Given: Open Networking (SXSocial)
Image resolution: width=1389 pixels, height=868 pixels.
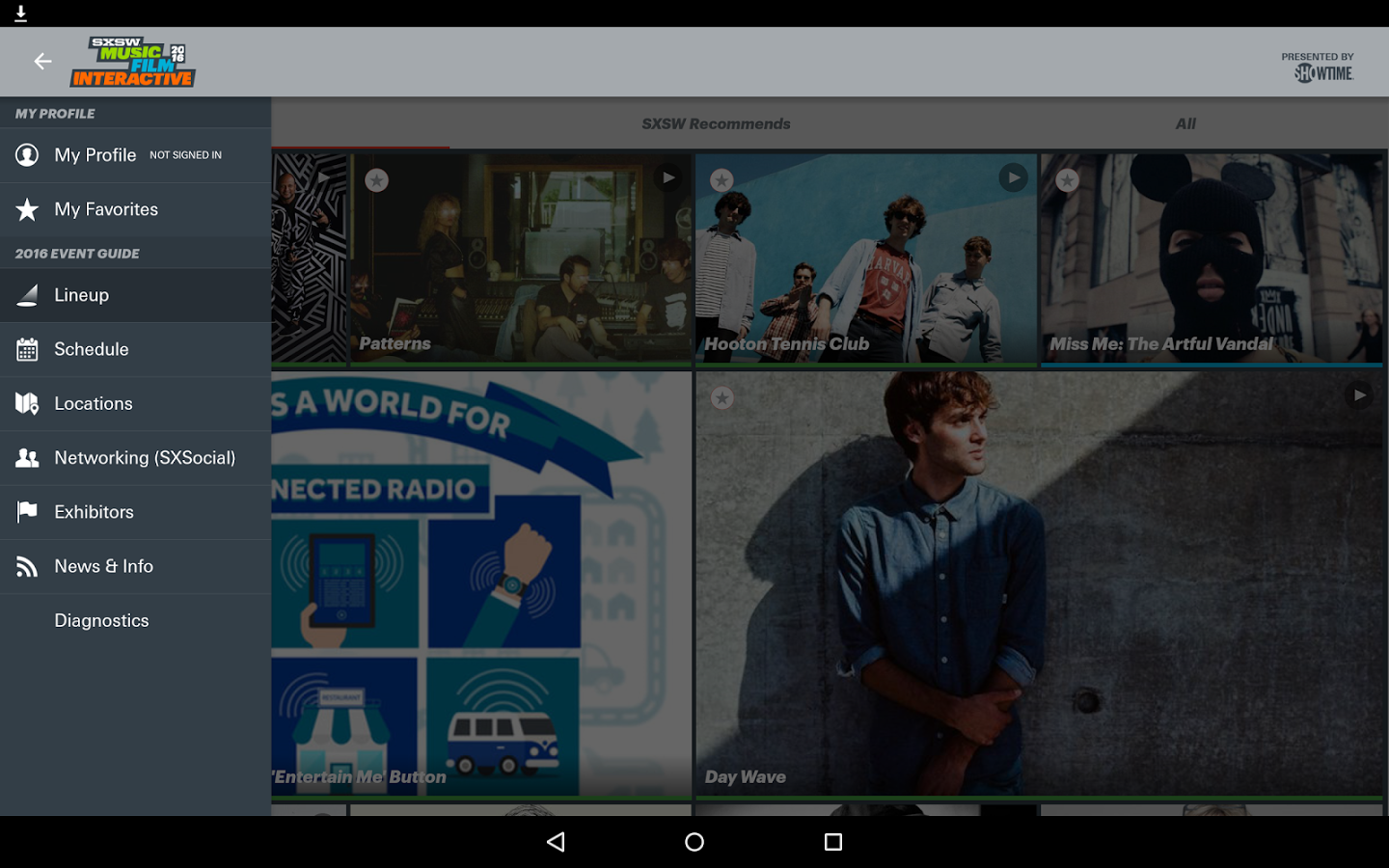Looking at the screenshot, I should (135, 458).
